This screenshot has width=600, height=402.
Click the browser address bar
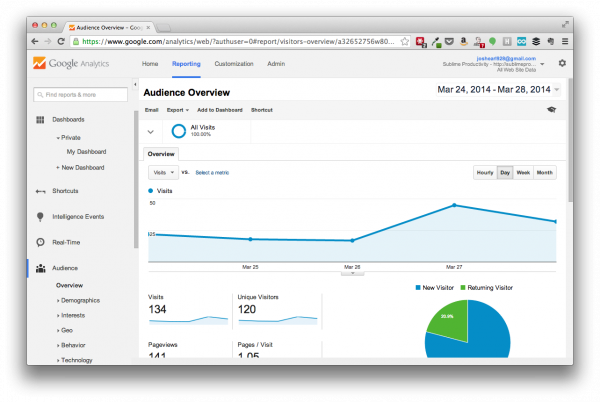240,41
